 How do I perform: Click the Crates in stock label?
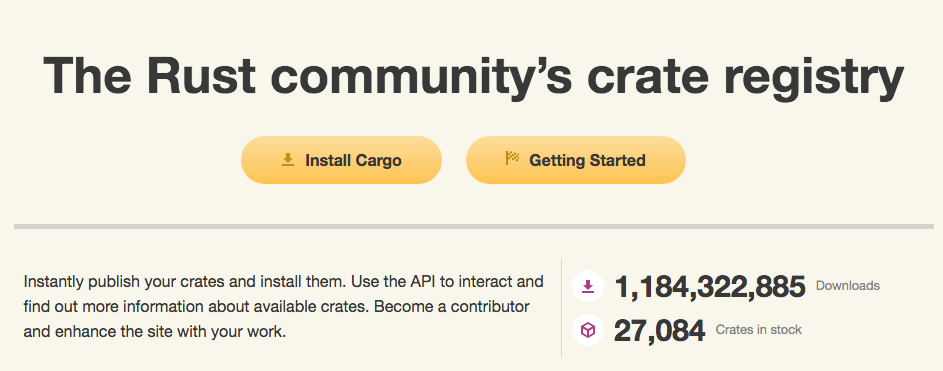tap(758, 330)
